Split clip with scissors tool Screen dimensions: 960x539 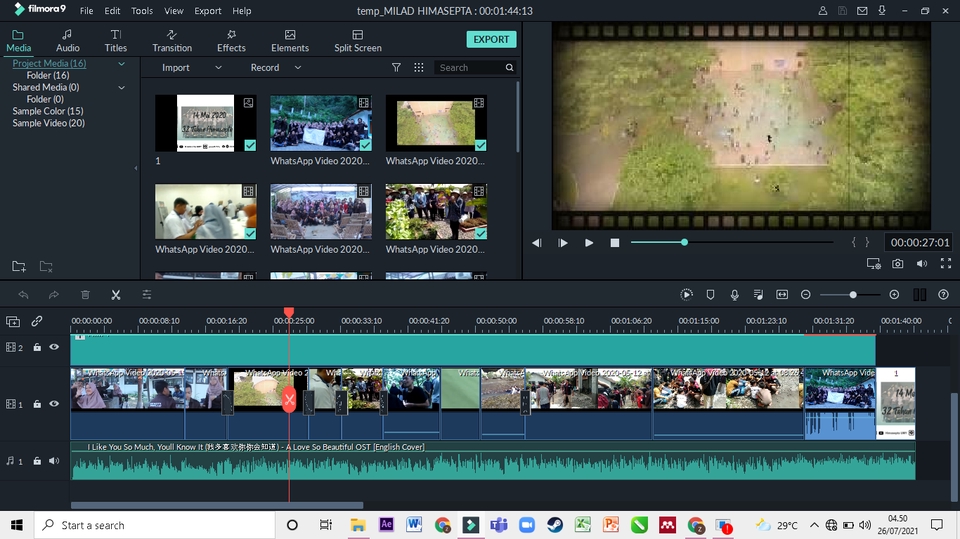[x=116, y=295]
